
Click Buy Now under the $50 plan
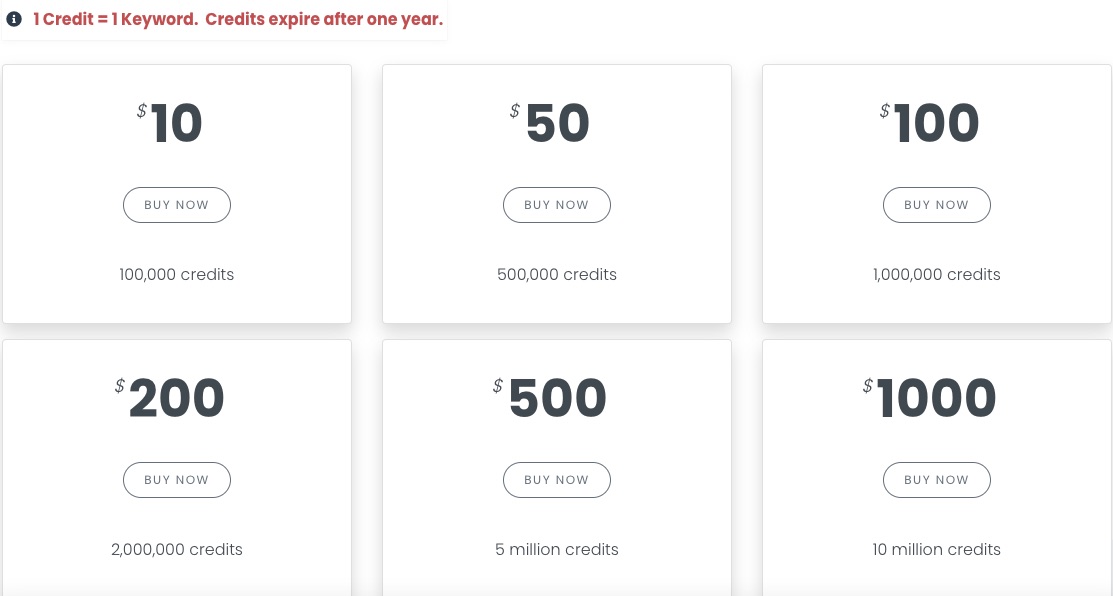tap(556, 205)
